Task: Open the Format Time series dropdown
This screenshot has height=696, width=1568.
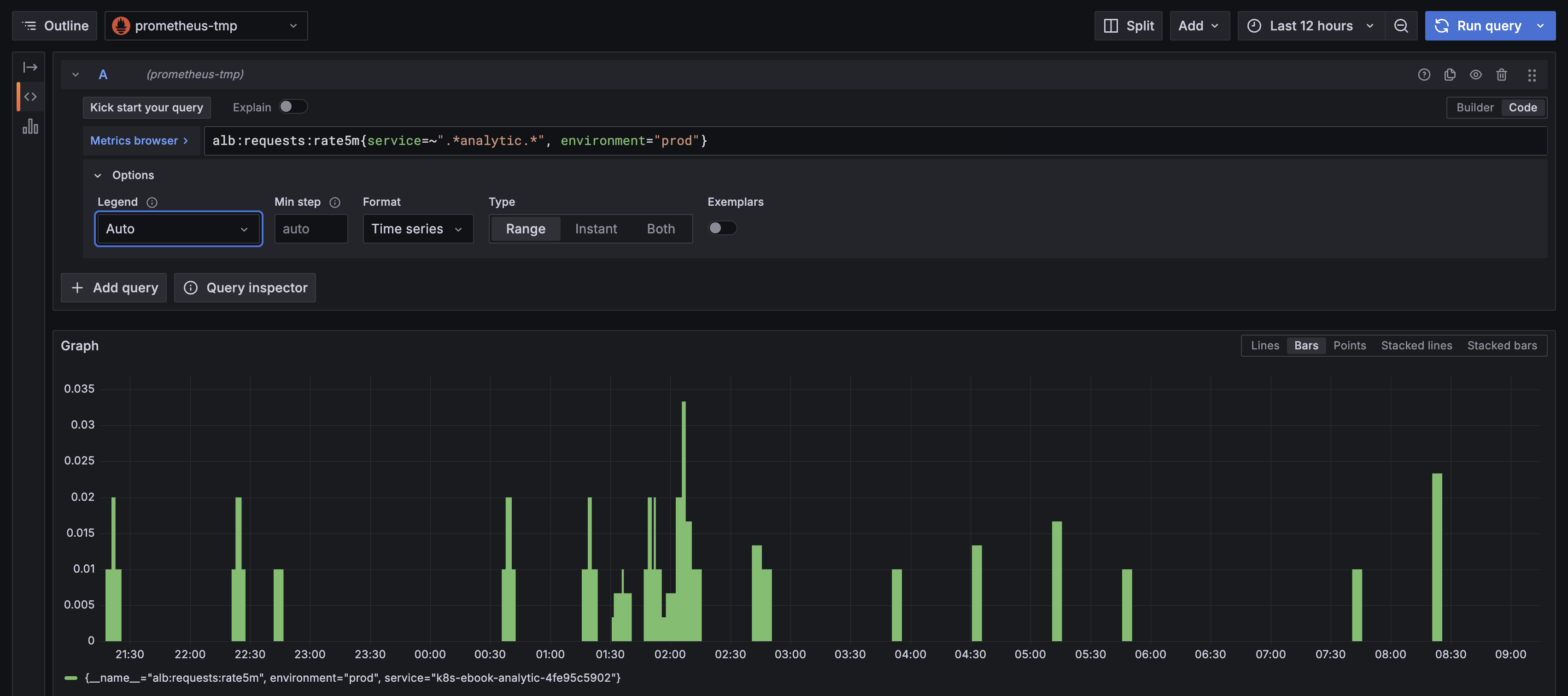Action: [417, 229]
